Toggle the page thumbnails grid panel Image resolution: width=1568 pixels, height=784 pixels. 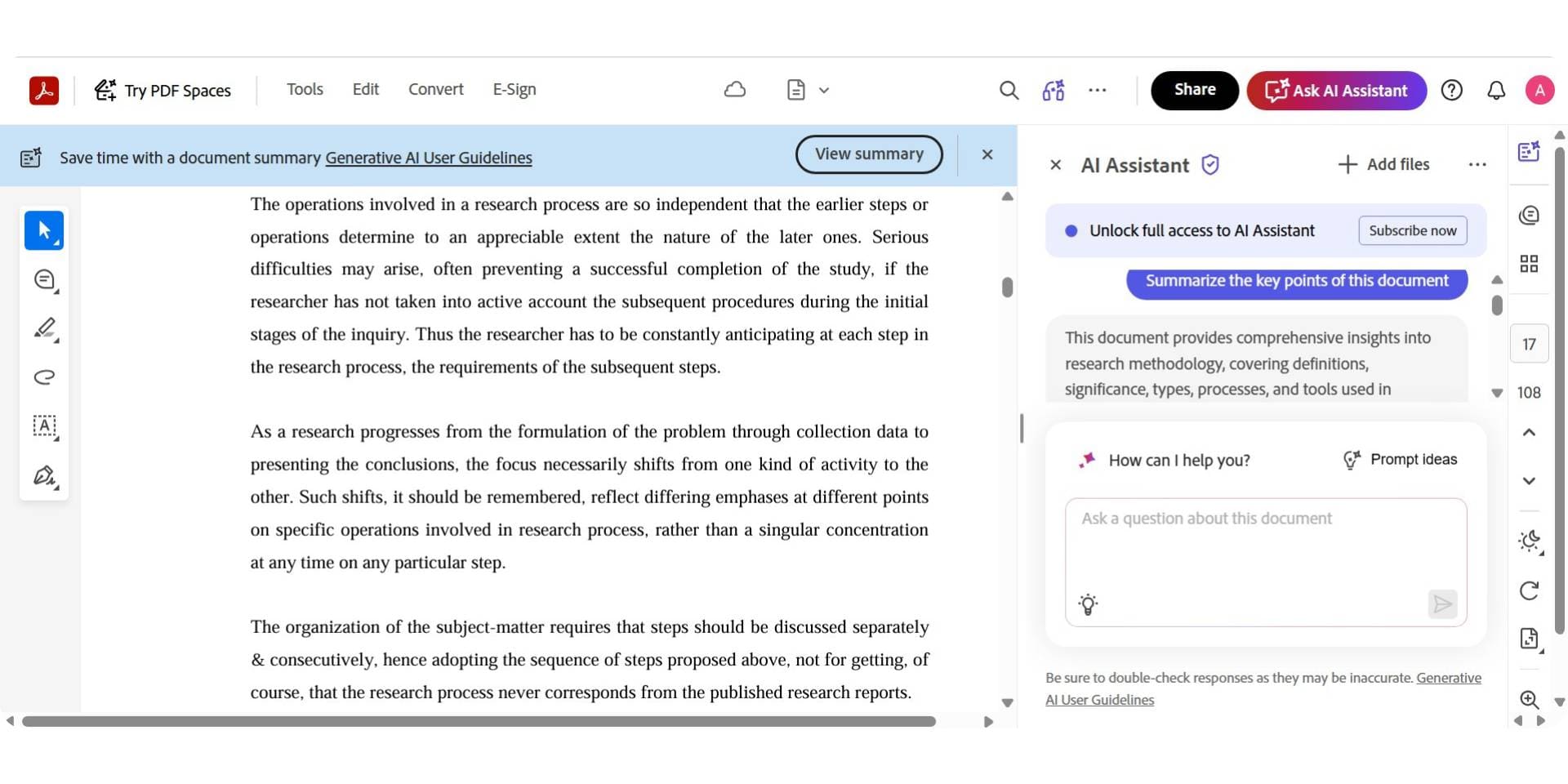(x=1529, y=263)
